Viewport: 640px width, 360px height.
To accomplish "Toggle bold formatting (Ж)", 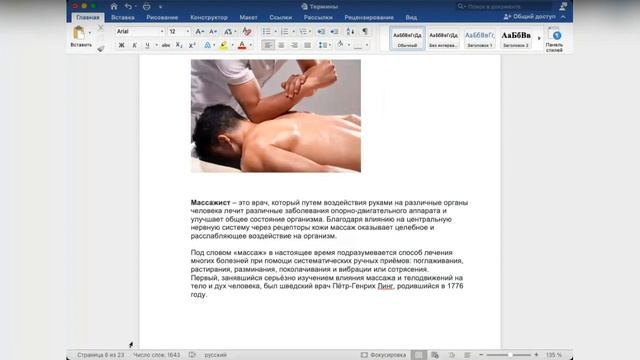I will pos(121,45).
